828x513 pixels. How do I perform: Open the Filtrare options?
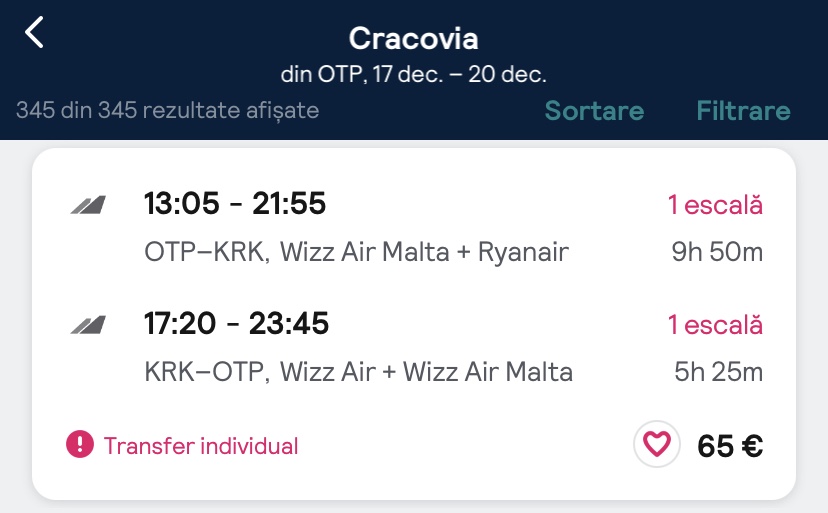tap(743, 111)
